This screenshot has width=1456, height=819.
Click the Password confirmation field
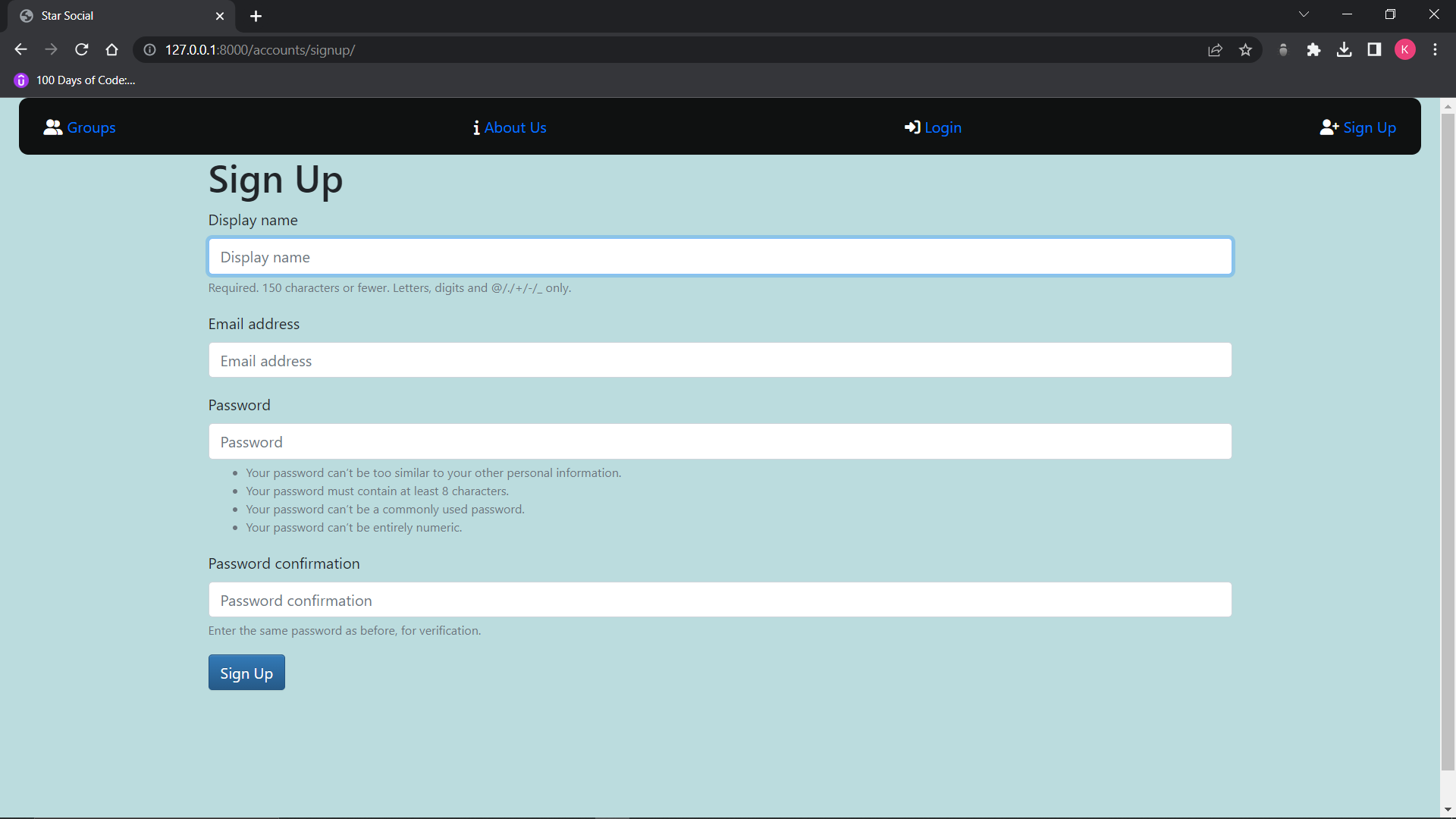click(720, 600)
